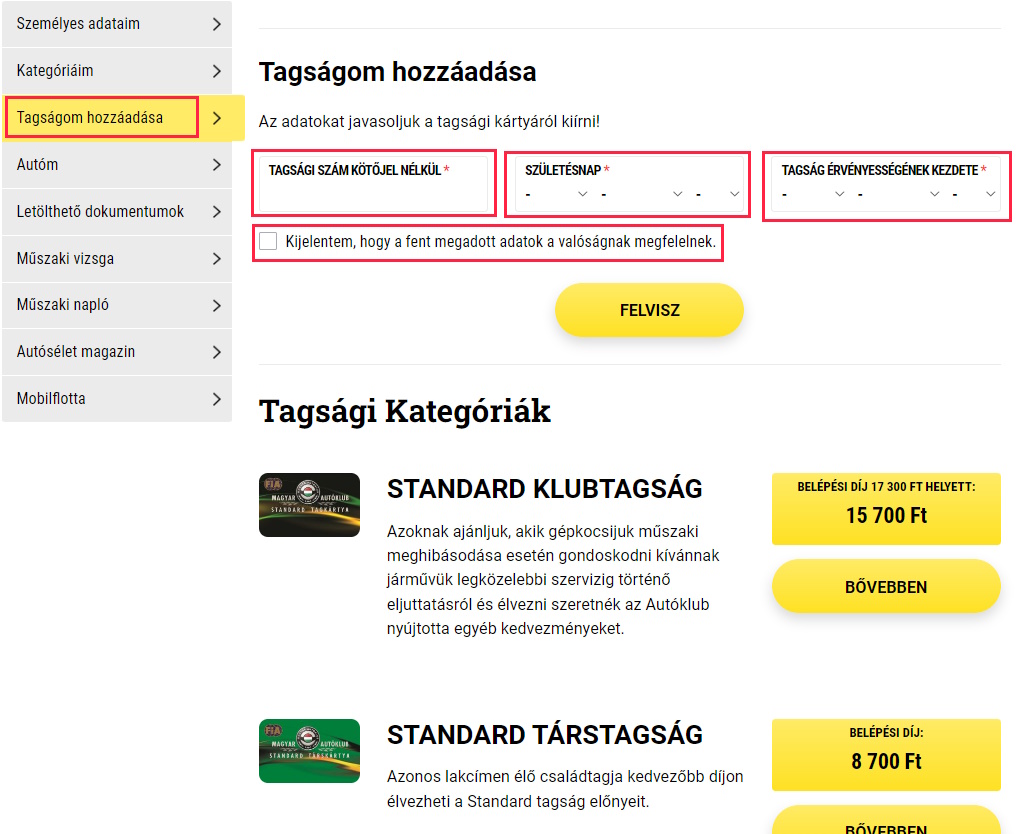1018x834 pixels.
Task: Click the chevron arrow beside Tagságom hozzáadása
Action: [217, 117]
